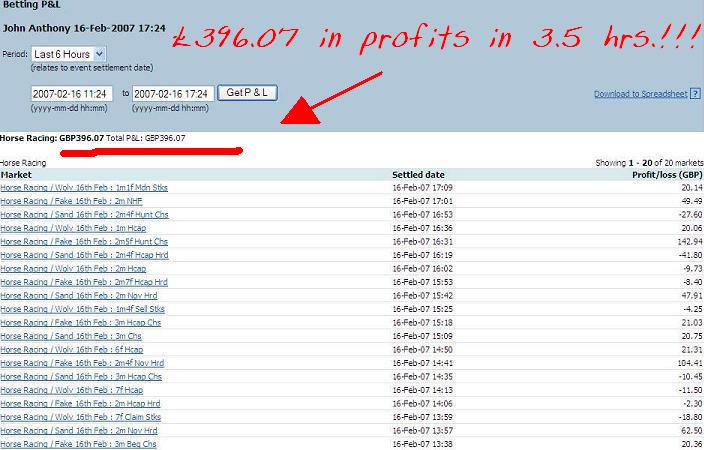Viewport: 704px width, 450px height.
Task: Click the Total P&L: GBP396.07 text
Action: [145, 138]
